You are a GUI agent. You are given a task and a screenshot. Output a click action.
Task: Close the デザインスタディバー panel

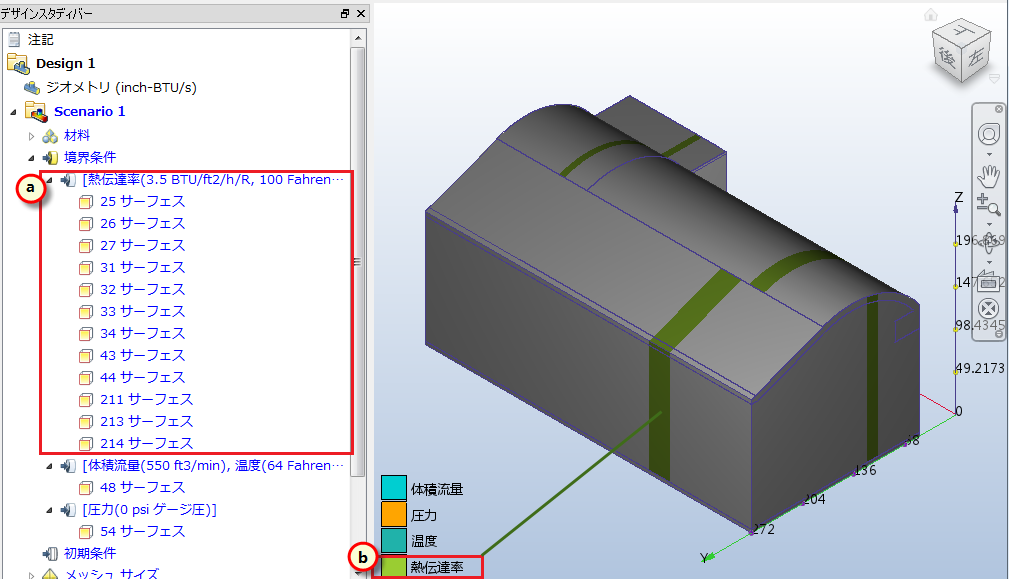(x=361, y=14)
